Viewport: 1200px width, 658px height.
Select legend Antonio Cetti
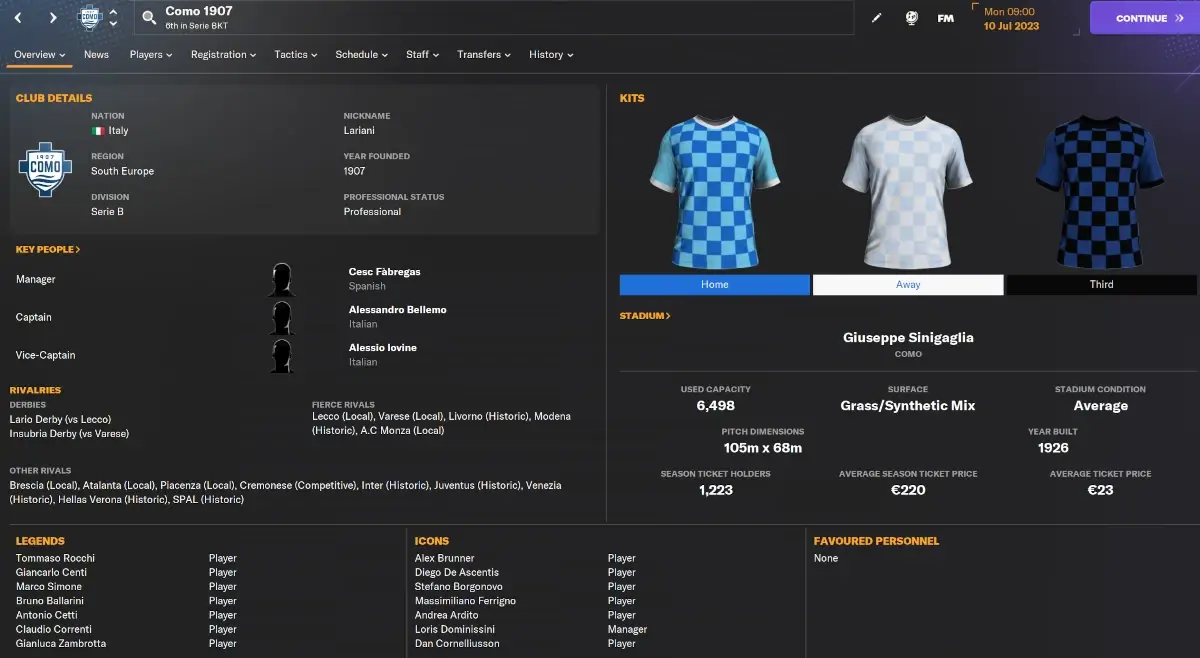click(x=47, y=615)
